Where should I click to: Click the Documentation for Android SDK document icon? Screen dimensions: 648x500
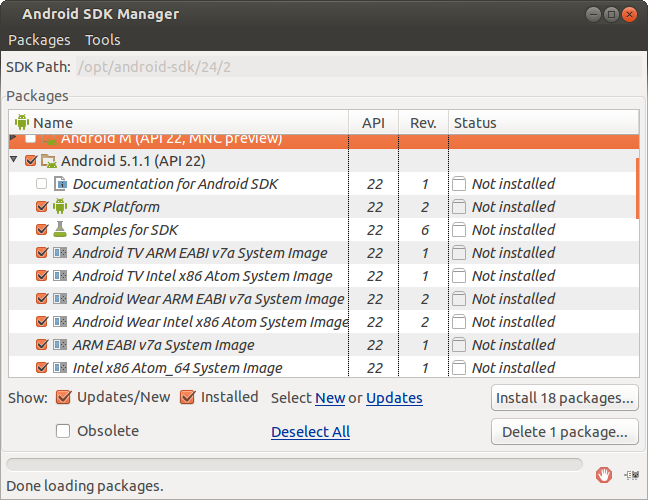point(60,183)
